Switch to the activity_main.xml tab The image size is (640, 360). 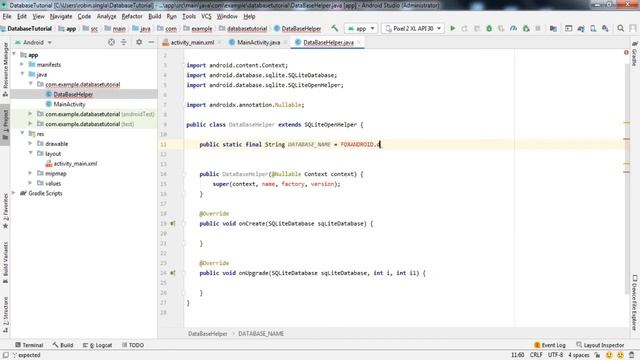coord(192,42)
